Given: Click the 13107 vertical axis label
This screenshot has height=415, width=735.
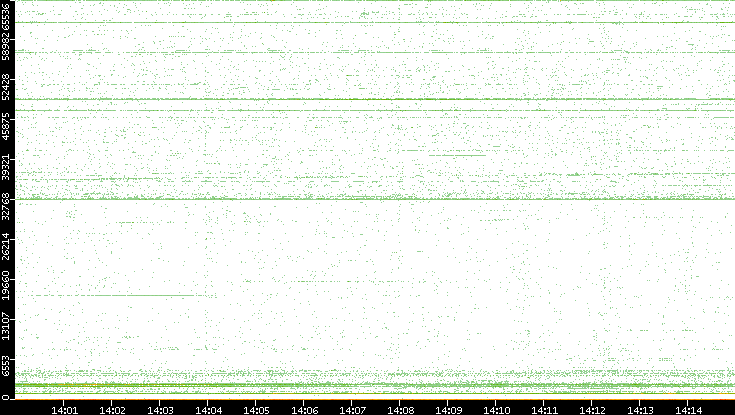Looking at the screenshot, I should (x=5, y=326).
